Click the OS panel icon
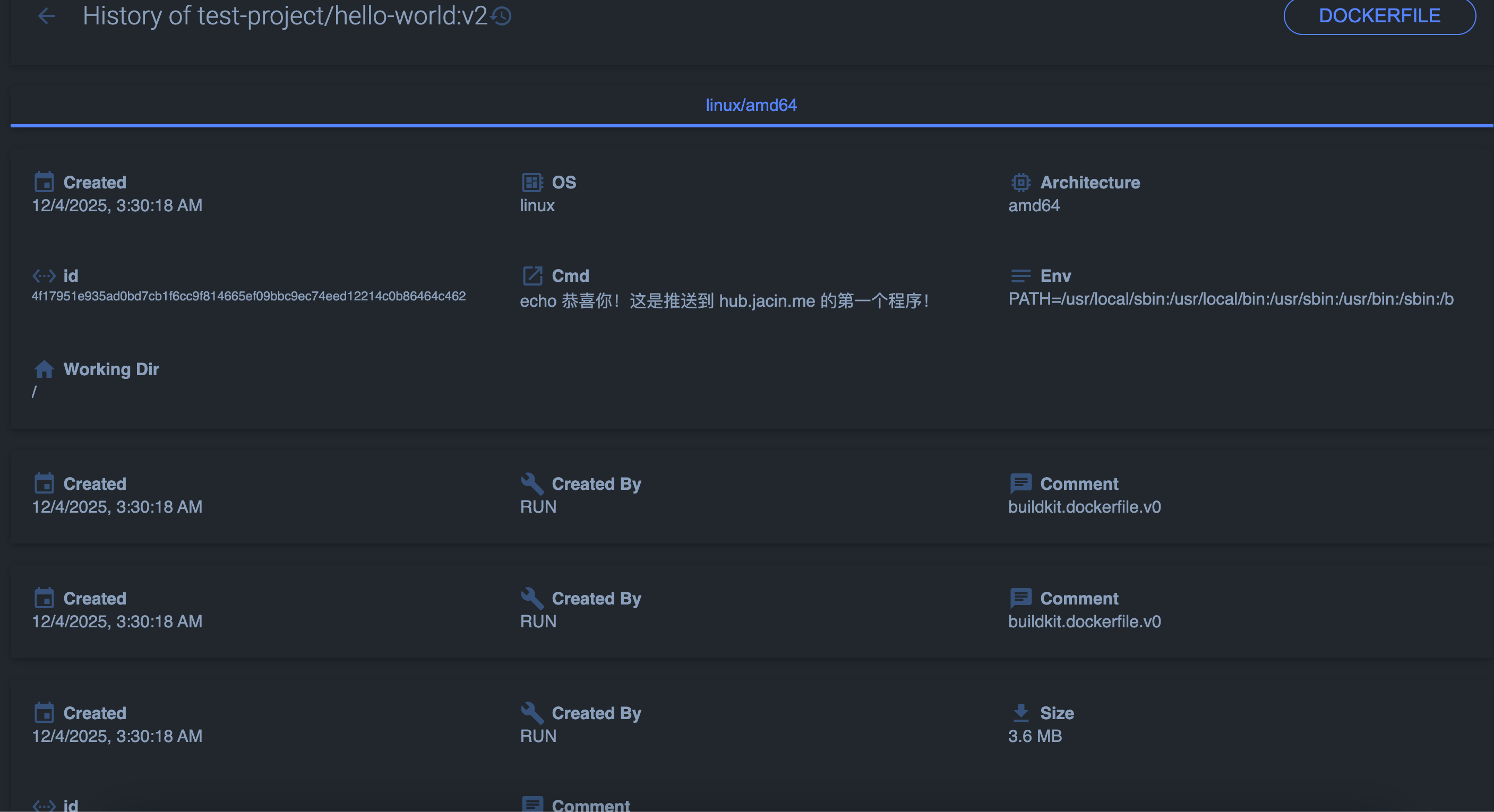Image resolution: width=1494 pixels, height=812 pixels. (x=532, y=182)
